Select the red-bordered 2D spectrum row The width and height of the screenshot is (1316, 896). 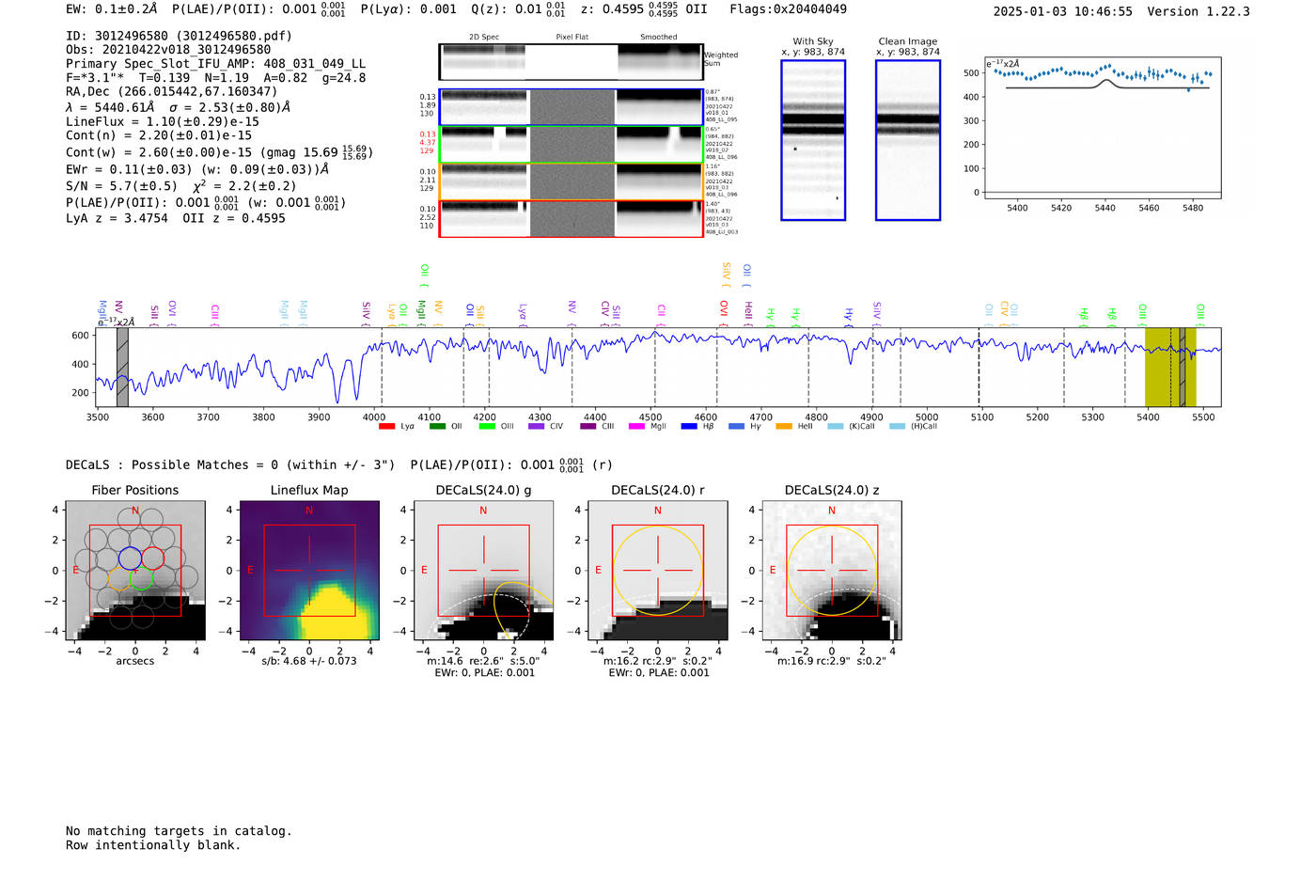pyautogui.click(x=571, y=218)
